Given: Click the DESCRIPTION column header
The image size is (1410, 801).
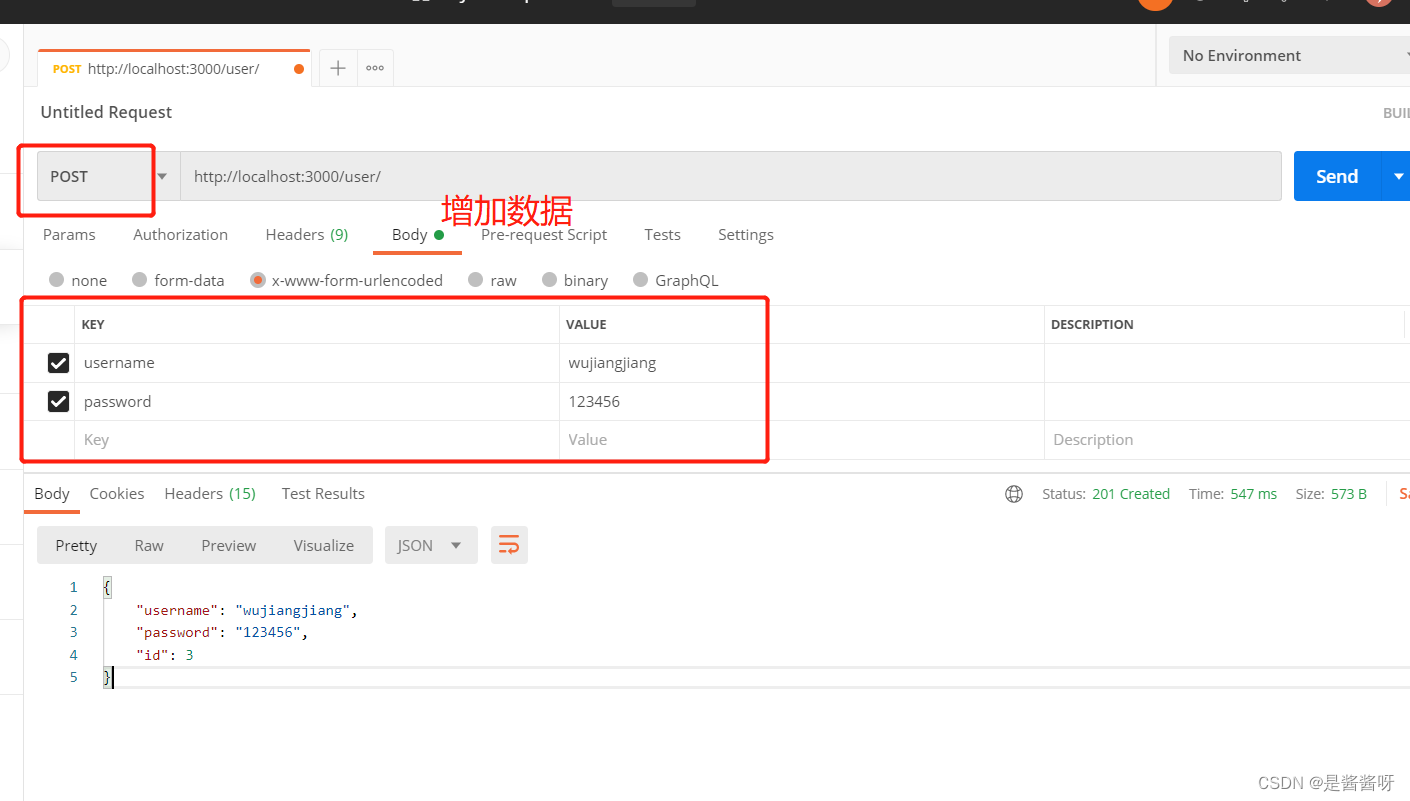Looking at the screenshot, I should point(1092,325).
